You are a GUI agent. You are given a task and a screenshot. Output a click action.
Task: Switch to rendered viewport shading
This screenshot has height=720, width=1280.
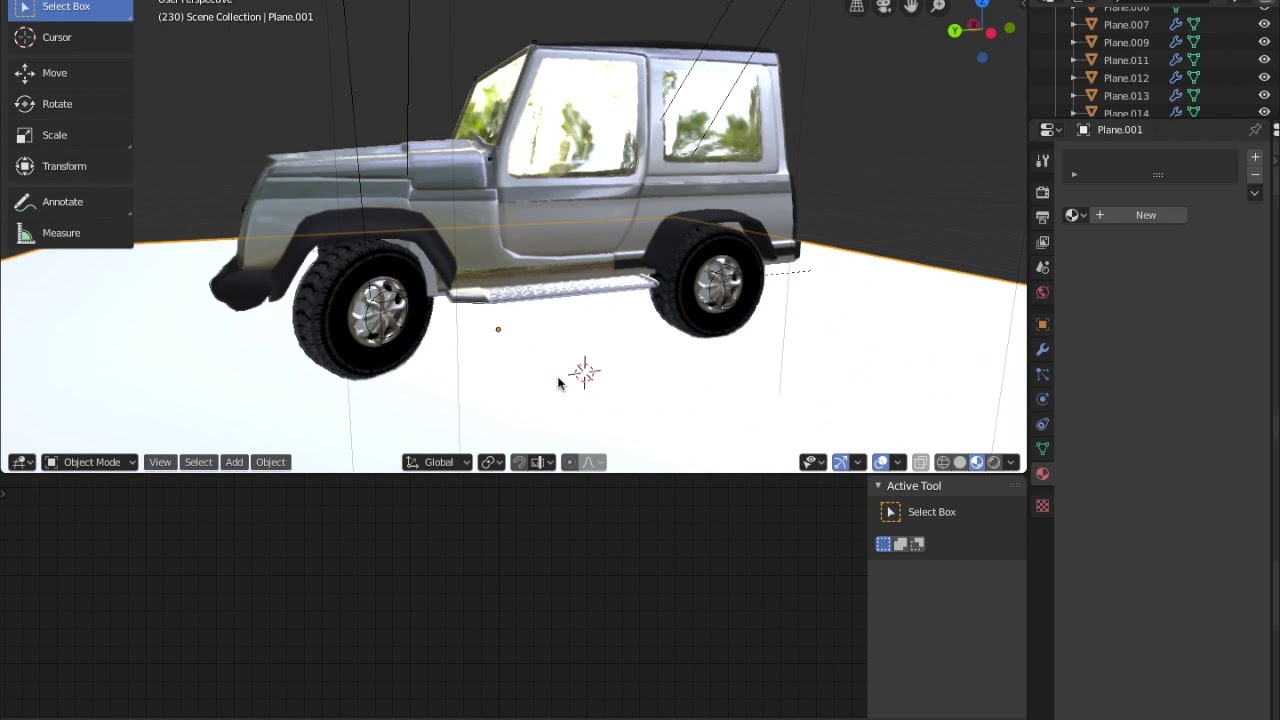994,462
